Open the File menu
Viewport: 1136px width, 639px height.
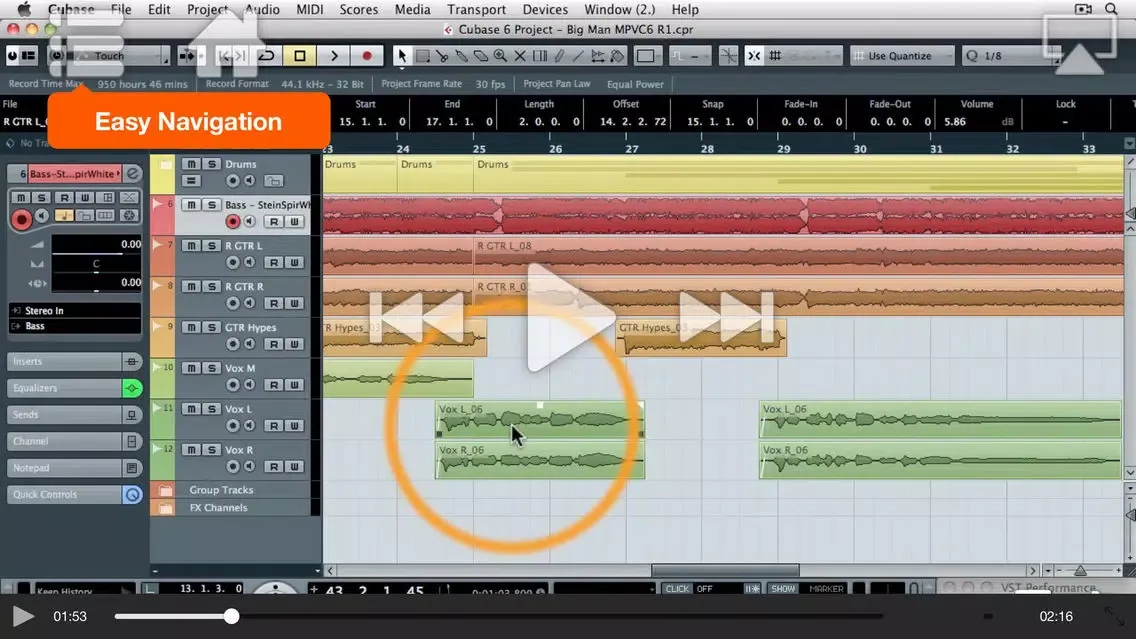pos(121,9)
